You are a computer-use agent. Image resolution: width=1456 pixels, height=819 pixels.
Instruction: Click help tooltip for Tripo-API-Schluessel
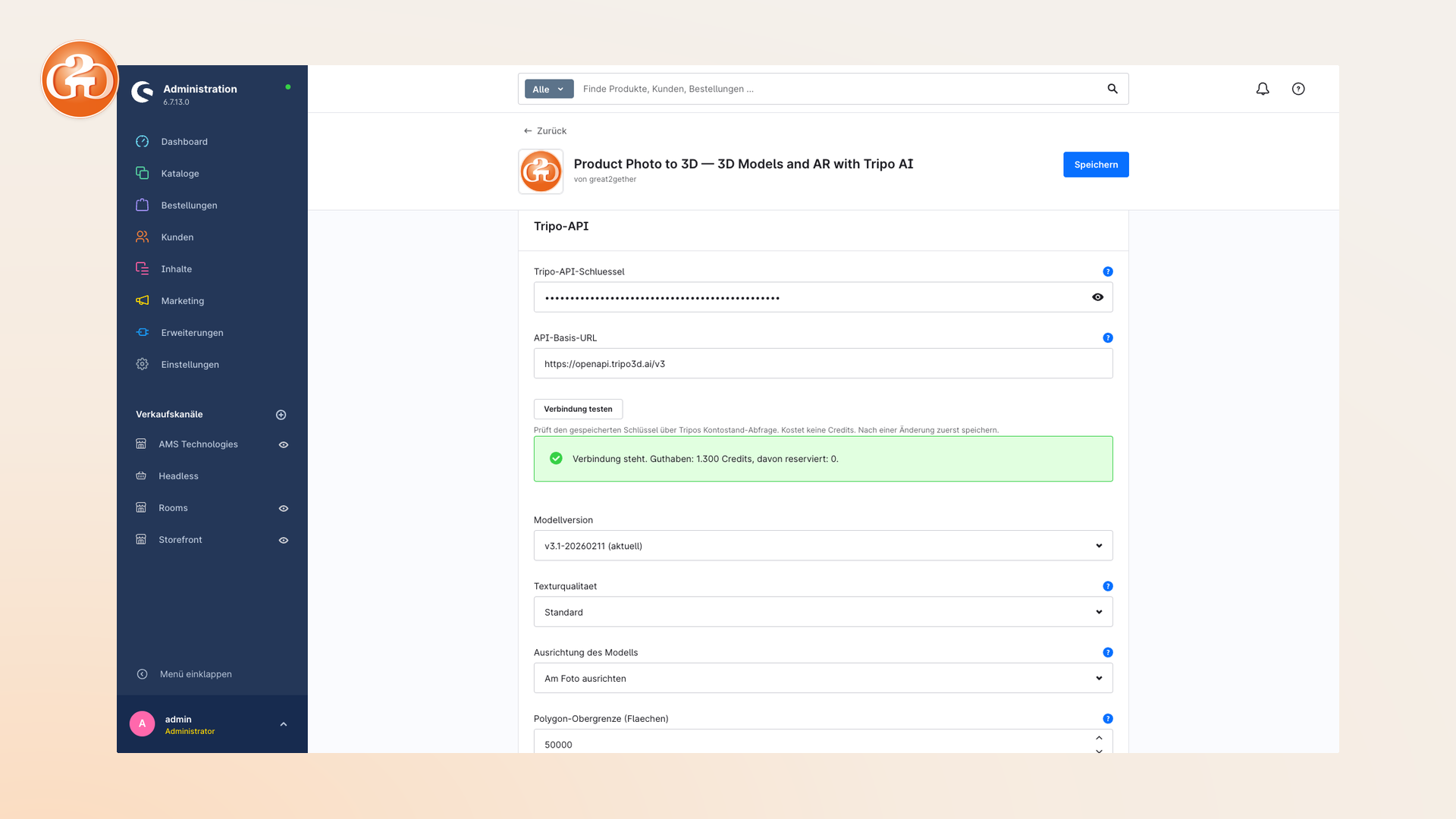click(1108, 271)
